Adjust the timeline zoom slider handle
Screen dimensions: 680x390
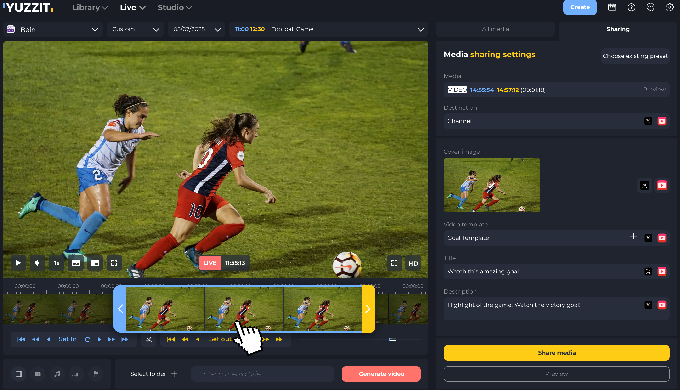392,339
